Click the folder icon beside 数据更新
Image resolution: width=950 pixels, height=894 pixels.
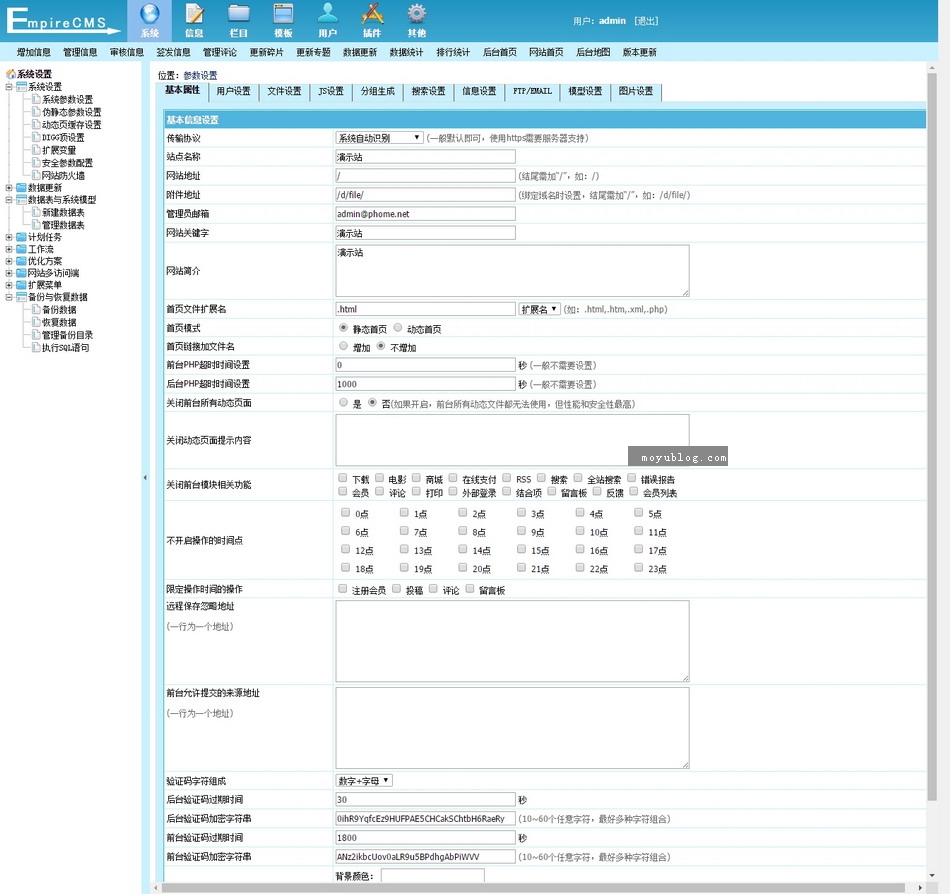tap(21, 188)
